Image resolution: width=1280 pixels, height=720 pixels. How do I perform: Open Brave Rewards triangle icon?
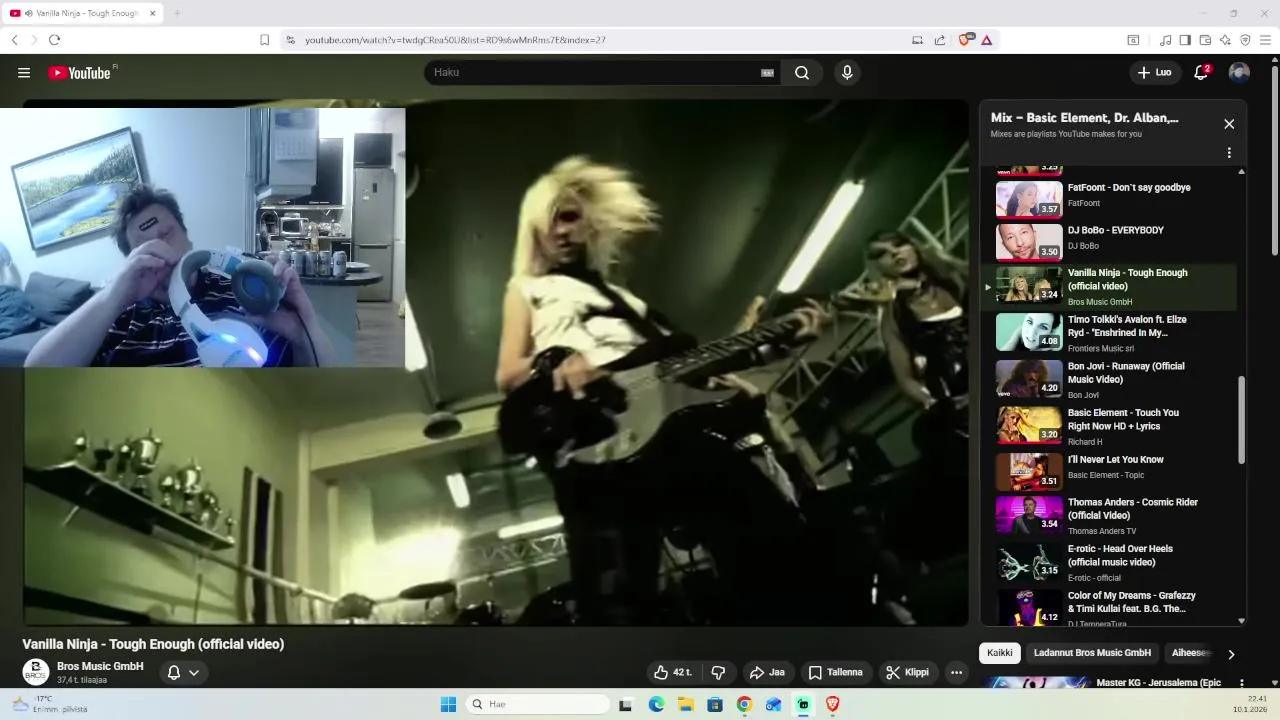[986, 40]
